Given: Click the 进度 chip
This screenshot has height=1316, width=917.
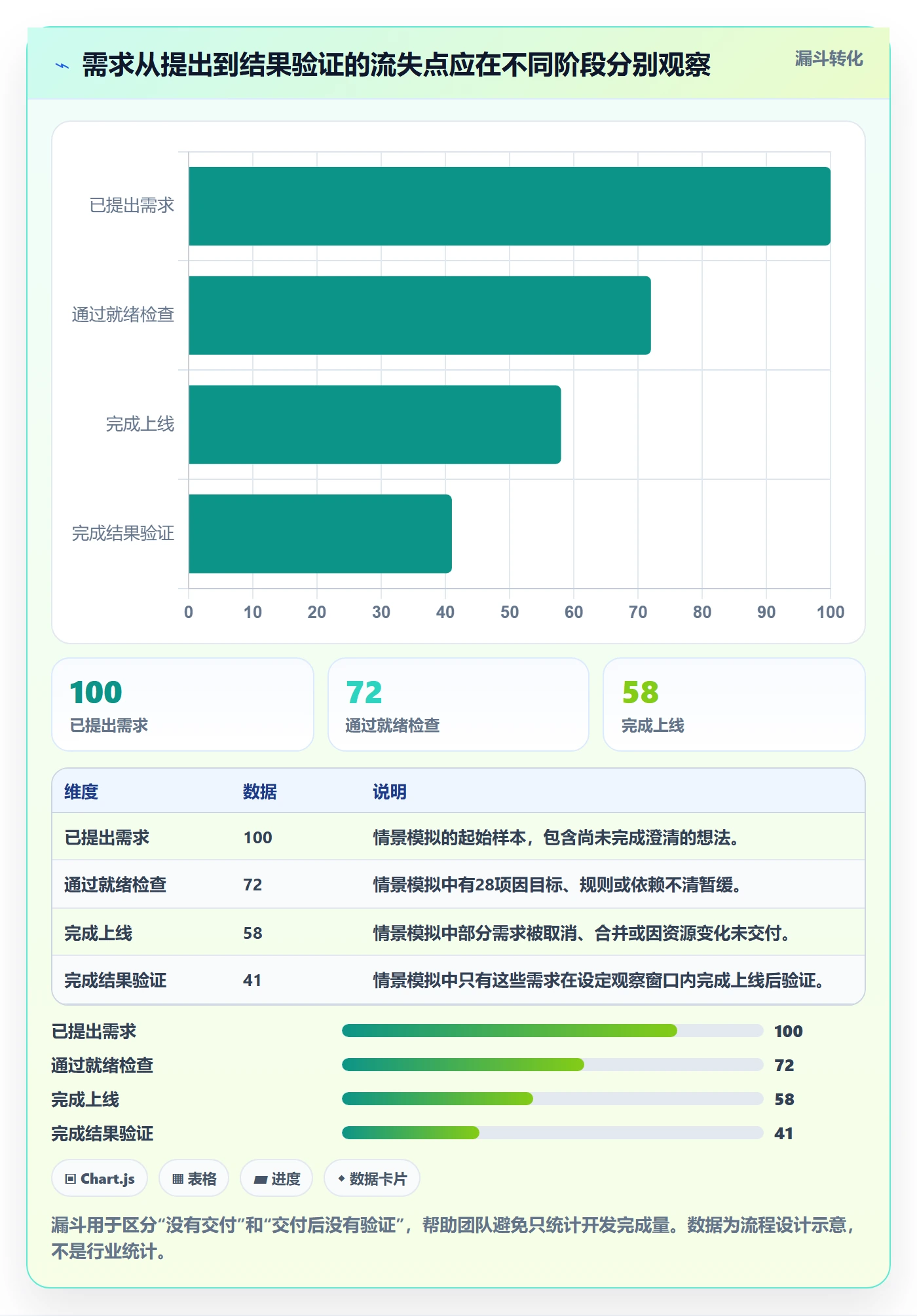Looking at the screenshot, I should 276,1179.
